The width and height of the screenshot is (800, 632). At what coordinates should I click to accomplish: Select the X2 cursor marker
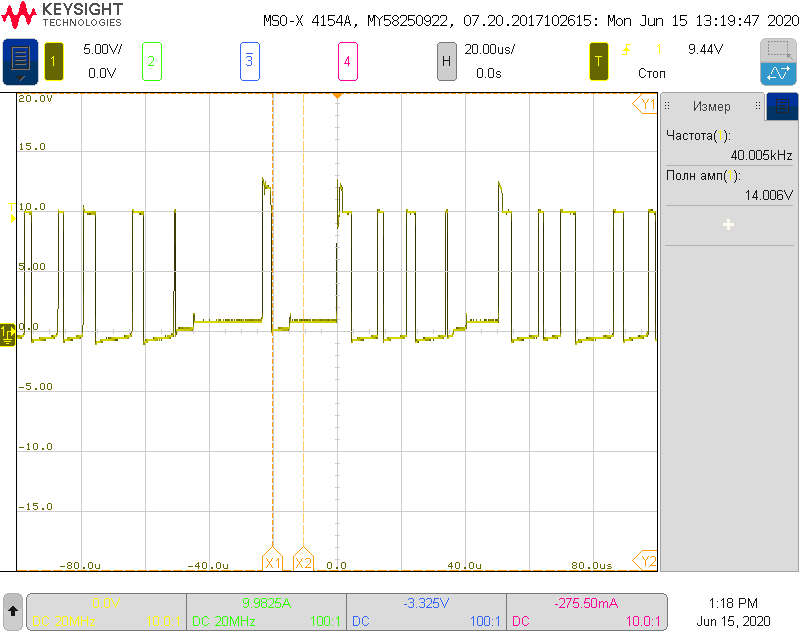coord(304,560)
